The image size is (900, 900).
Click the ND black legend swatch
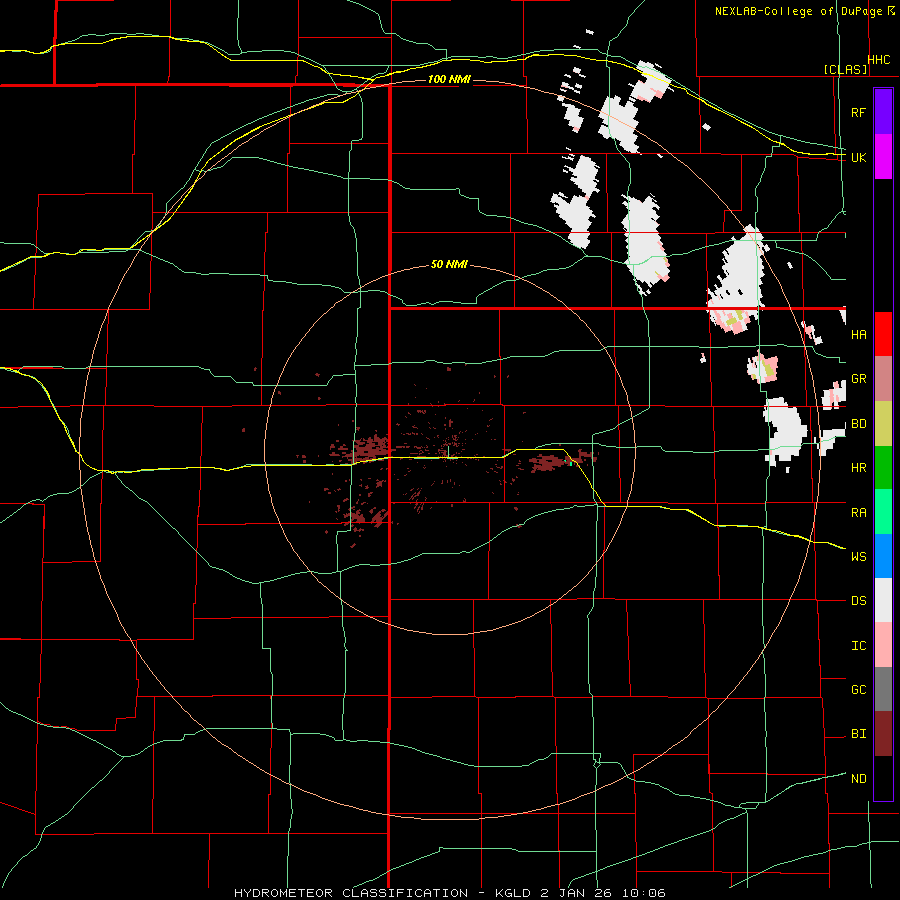(x=883, y=778)
